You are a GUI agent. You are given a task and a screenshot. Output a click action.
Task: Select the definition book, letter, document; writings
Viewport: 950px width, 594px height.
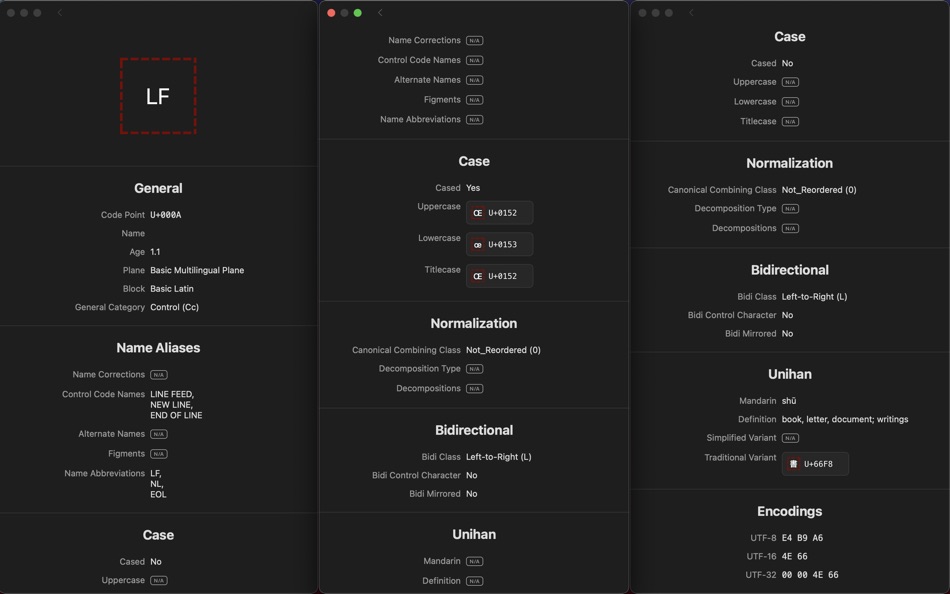845,419
